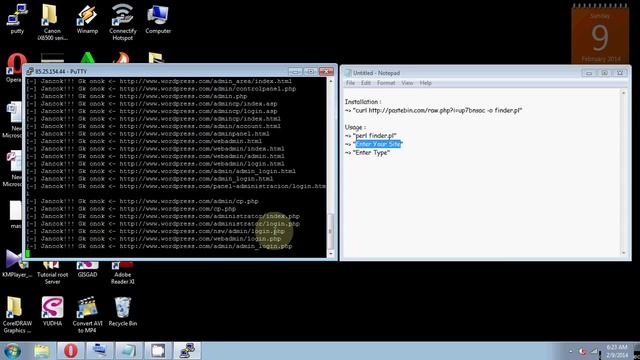The width and height of the screenshot is (640, 360).
Task: Click the network signal icon in system tray
Action: (x=595, y=351)
